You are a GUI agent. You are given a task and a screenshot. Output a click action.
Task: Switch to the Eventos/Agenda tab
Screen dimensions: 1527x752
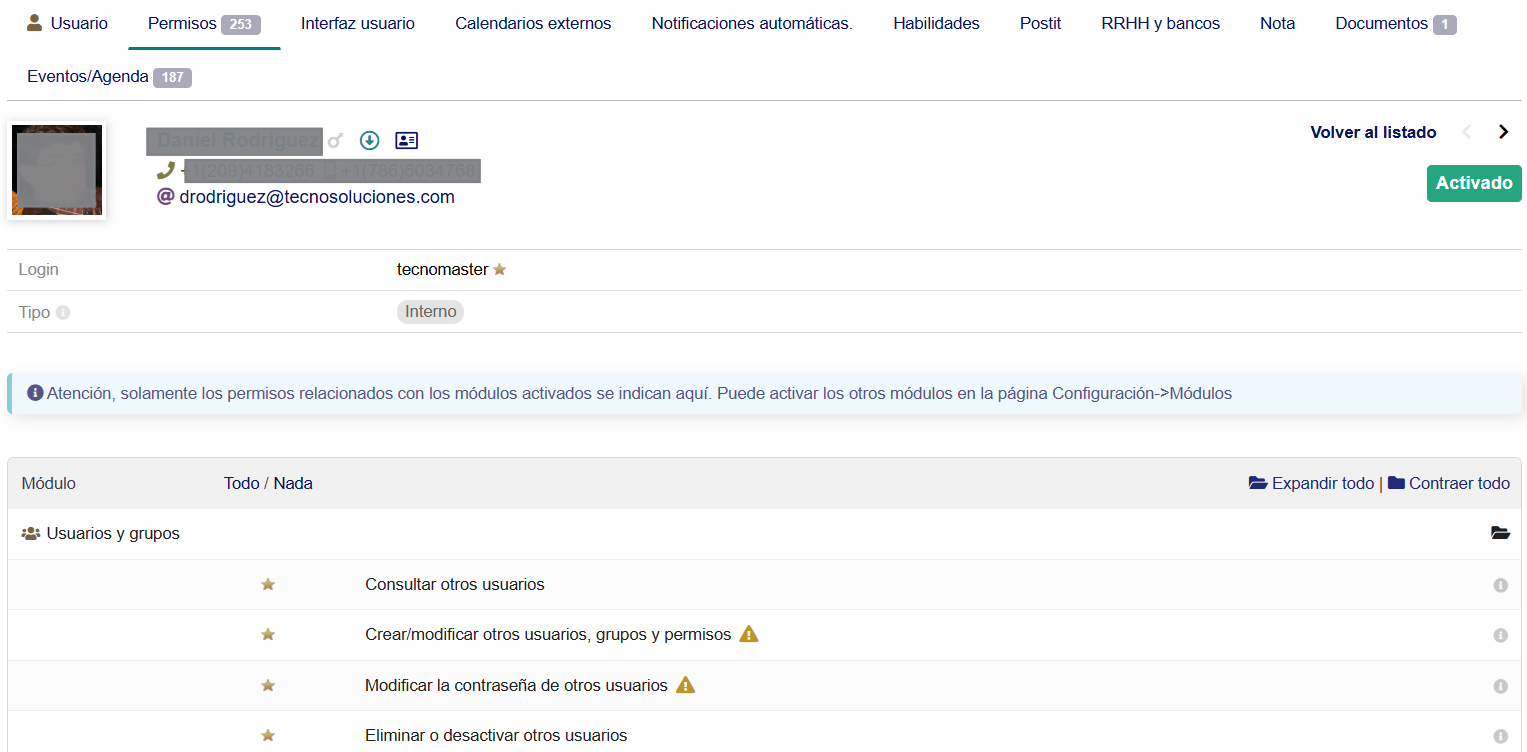click(88, 76)
